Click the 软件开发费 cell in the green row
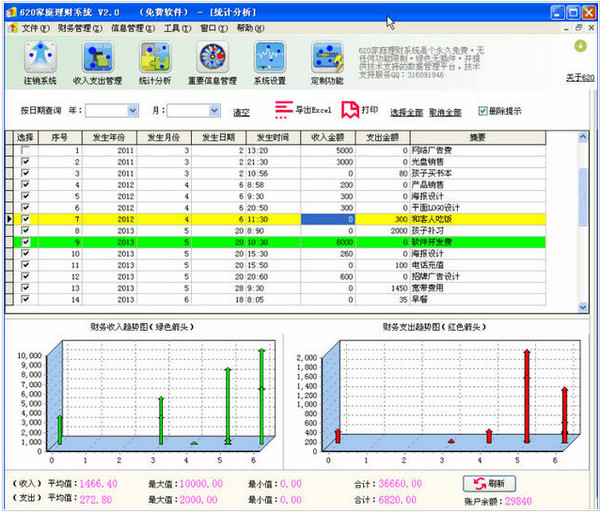The height and width of the screenshot is (514, 600). tap(478, 242)
